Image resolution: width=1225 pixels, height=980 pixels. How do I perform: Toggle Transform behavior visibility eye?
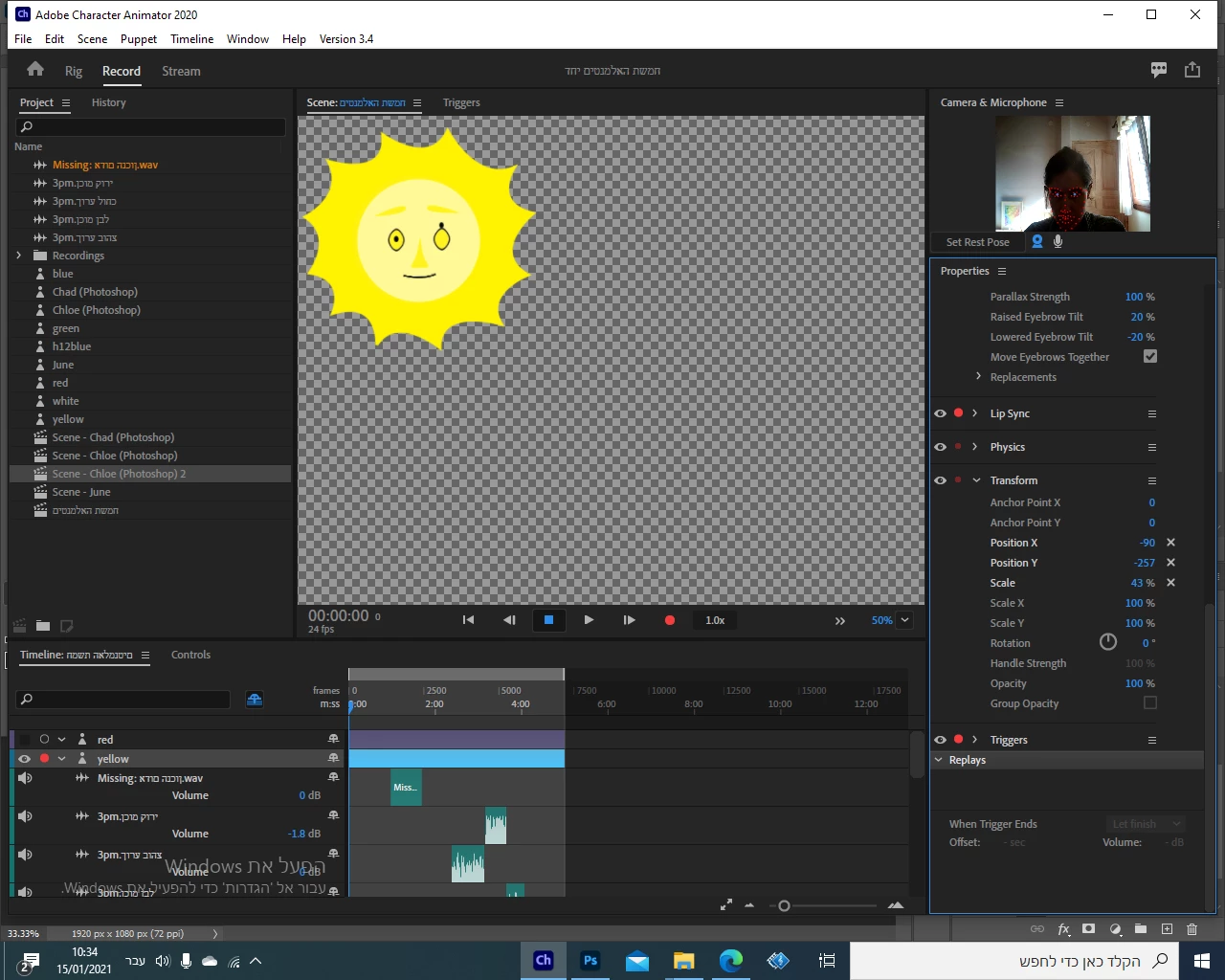(x=940, y=480)
